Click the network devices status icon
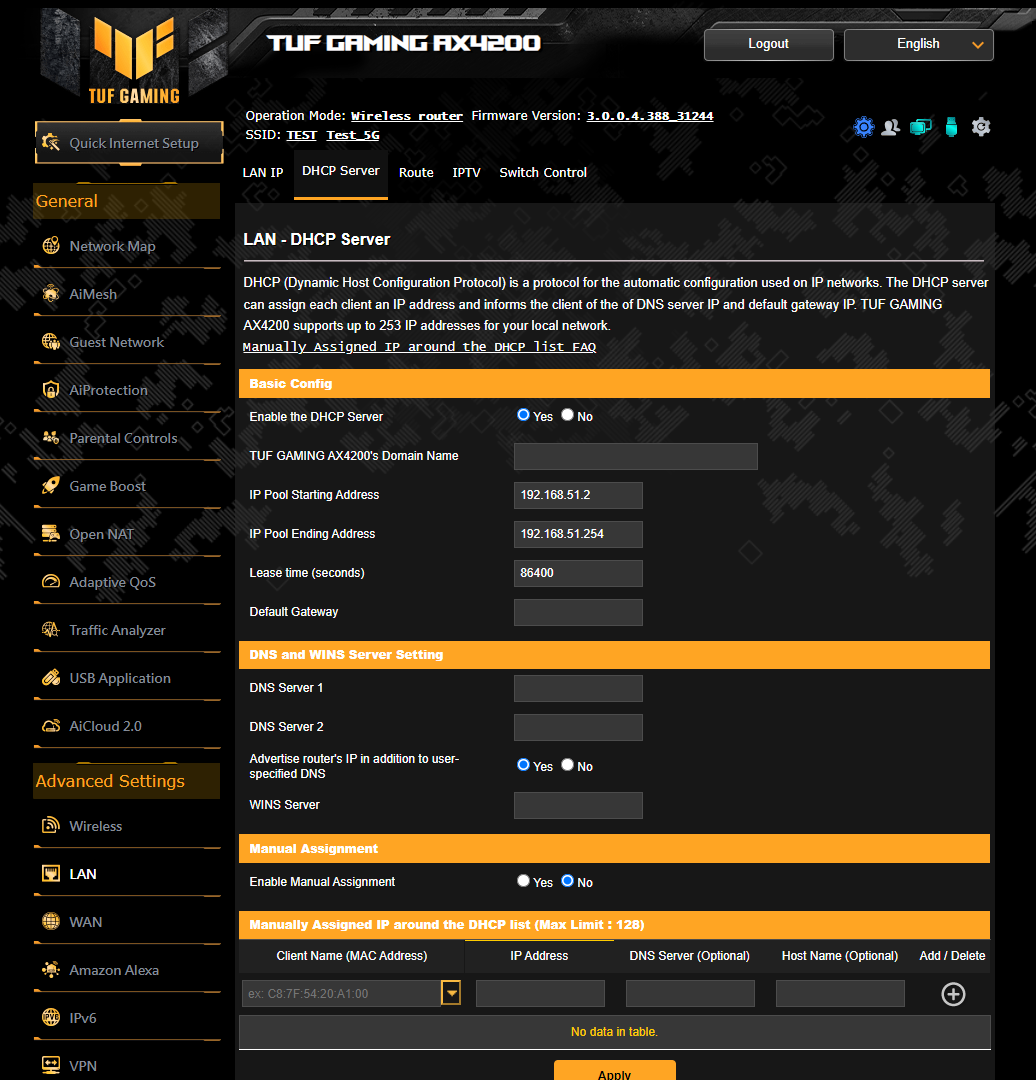Screen dimensions: 1036x1080 pyautogui.click(x=920, y=127)
